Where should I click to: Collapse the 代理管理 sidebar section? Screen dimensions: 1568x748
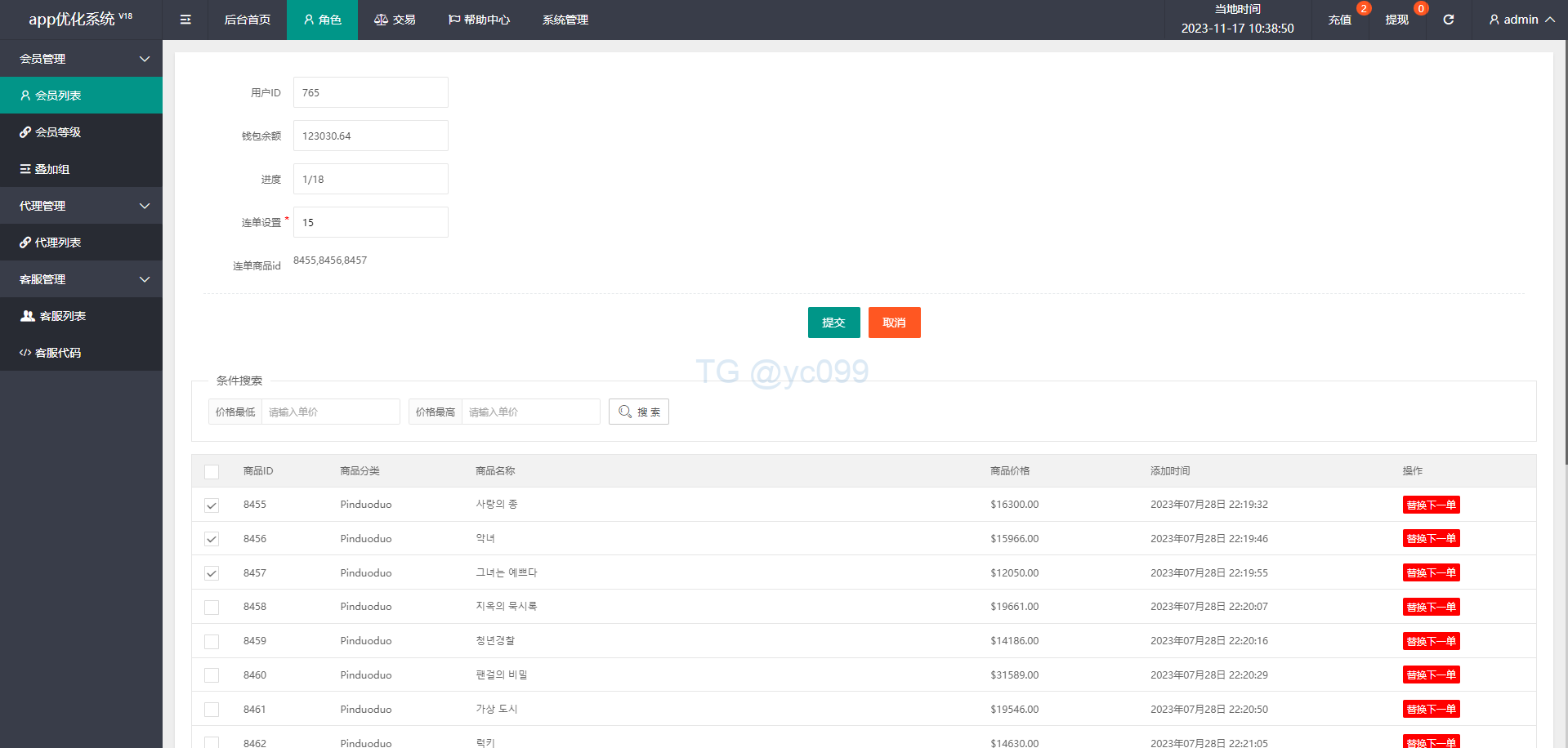81,206
